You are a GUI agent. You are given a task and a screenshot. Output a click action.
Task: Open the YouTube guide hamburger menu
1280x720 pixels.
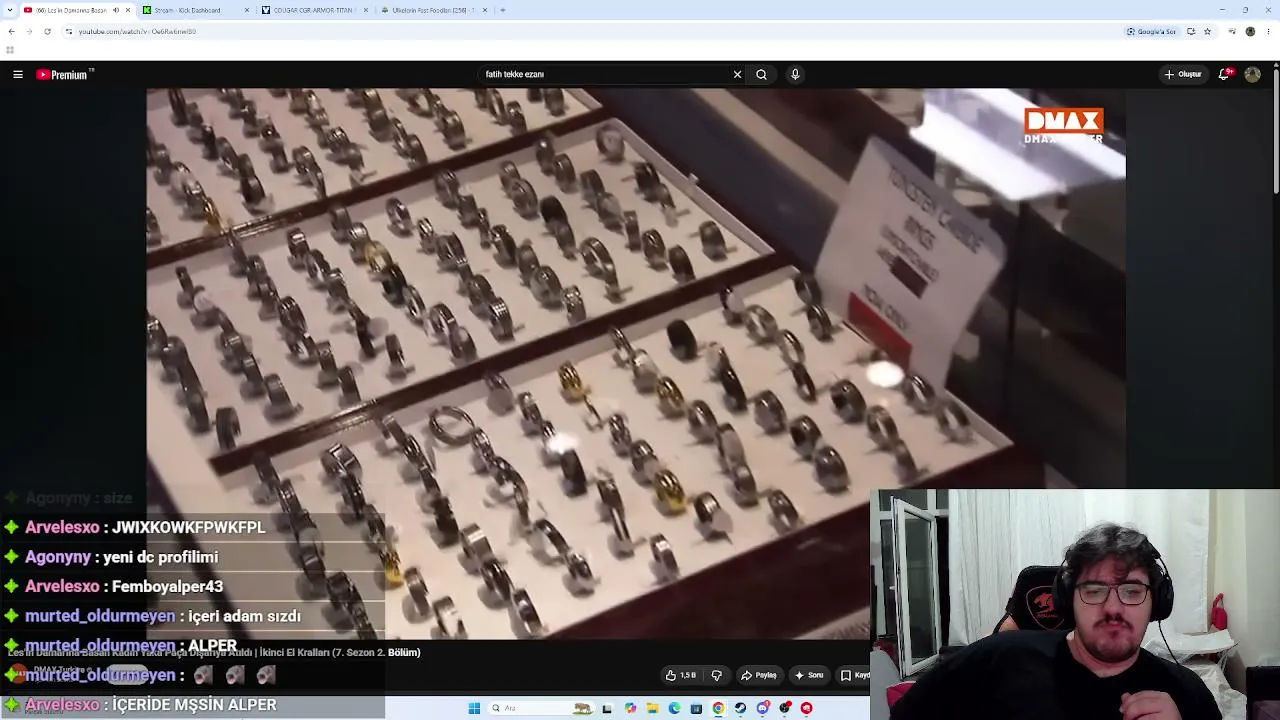point(18,74)
